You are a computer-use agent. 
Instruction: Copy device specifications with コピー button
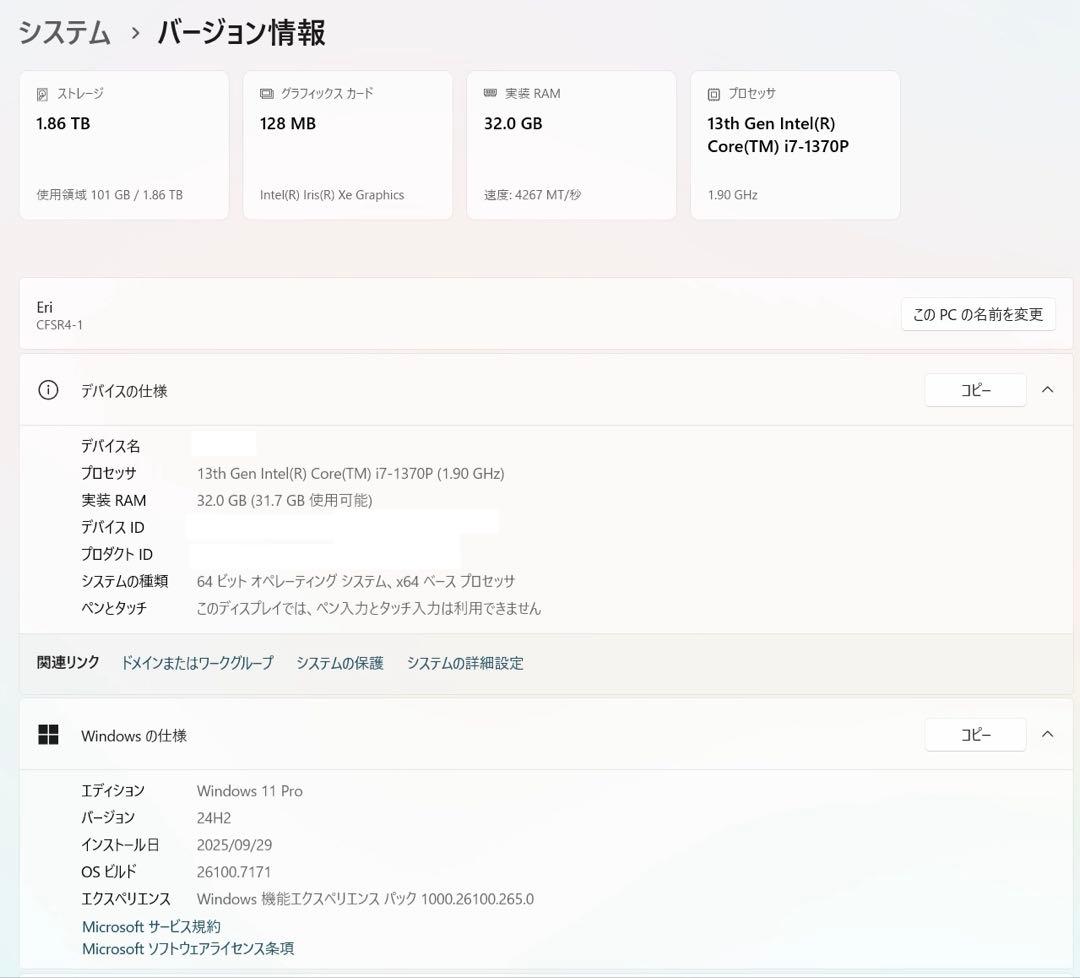975,390
